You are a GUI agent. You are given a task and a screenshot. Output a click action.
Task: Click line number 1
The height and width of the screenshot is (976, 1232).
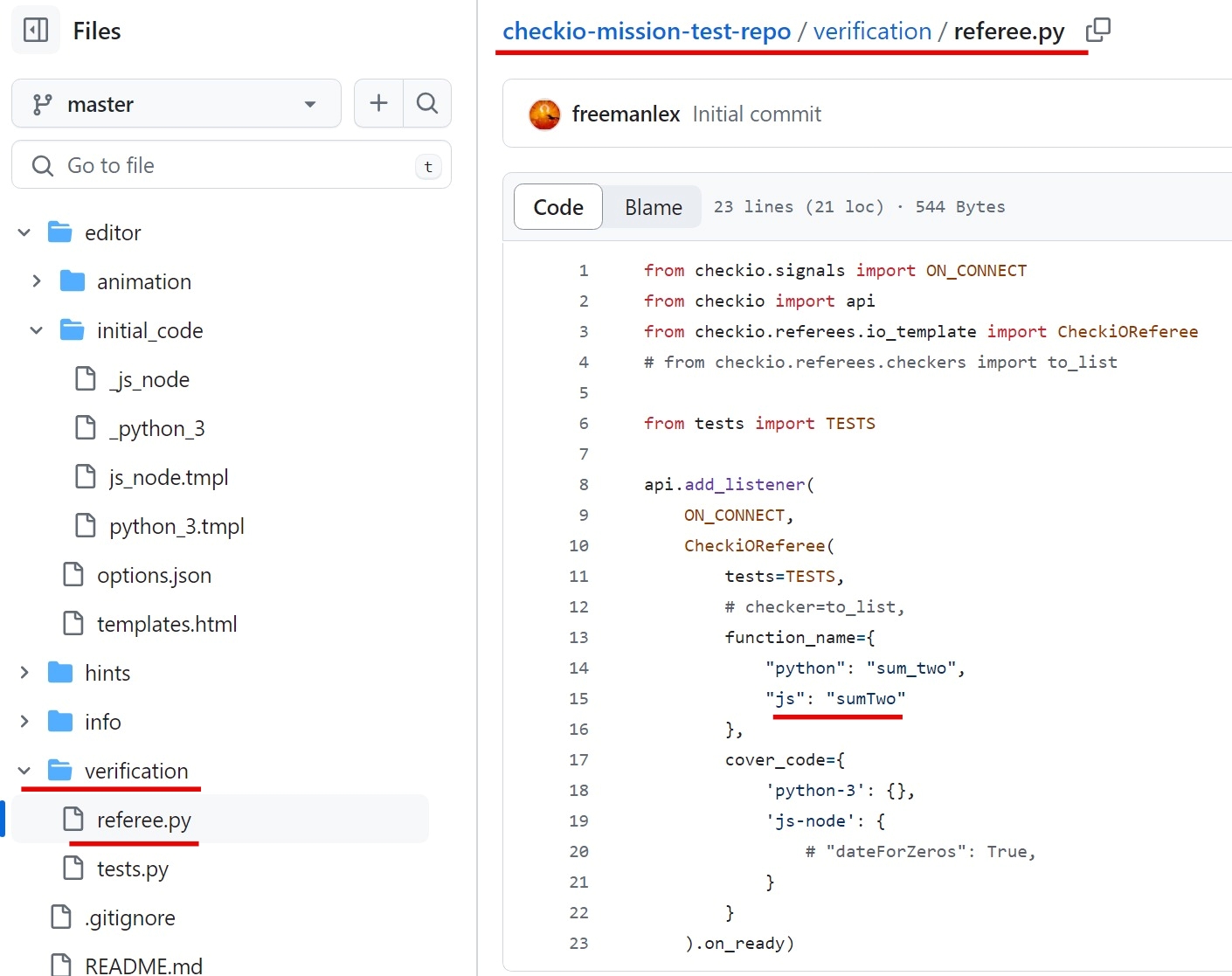coord(584,271)
